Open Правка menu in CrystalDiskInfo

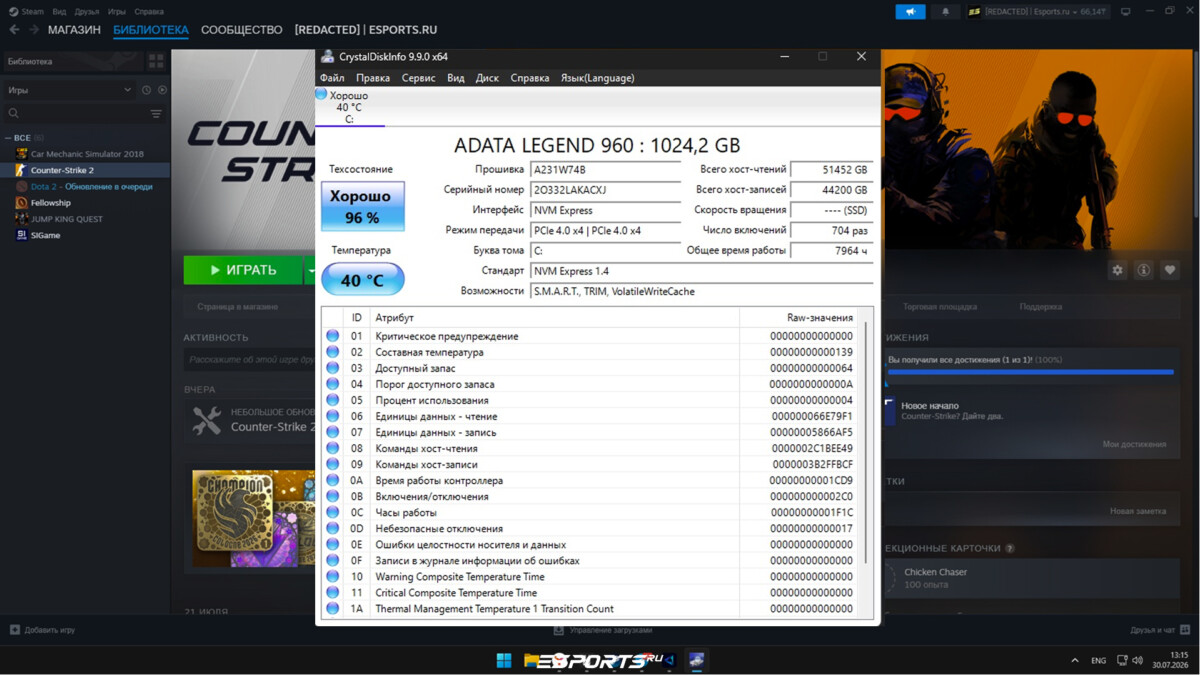[x=373, y=78]
